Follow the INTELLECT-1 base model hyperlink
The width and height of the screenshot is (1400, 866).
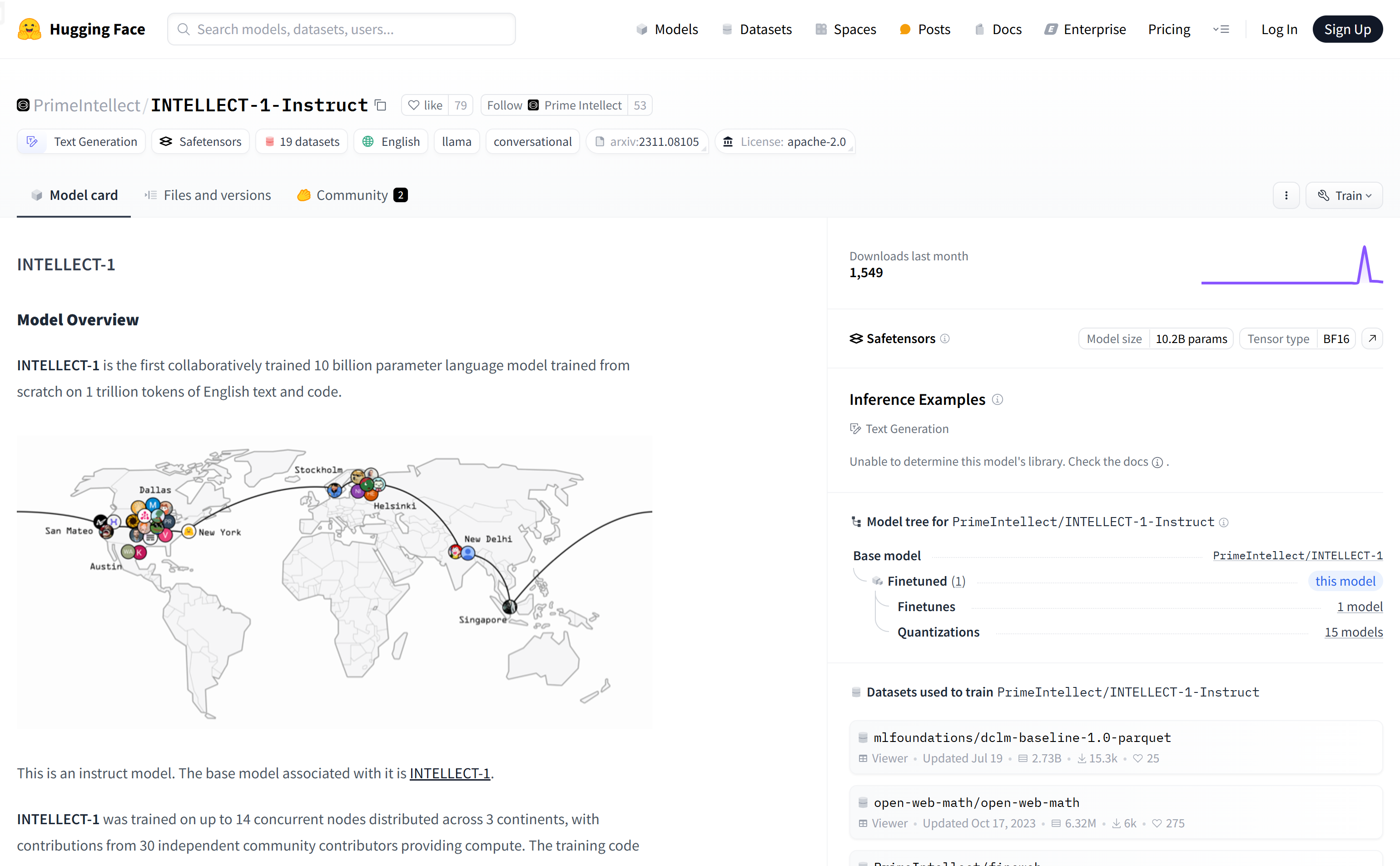[450, 773]
